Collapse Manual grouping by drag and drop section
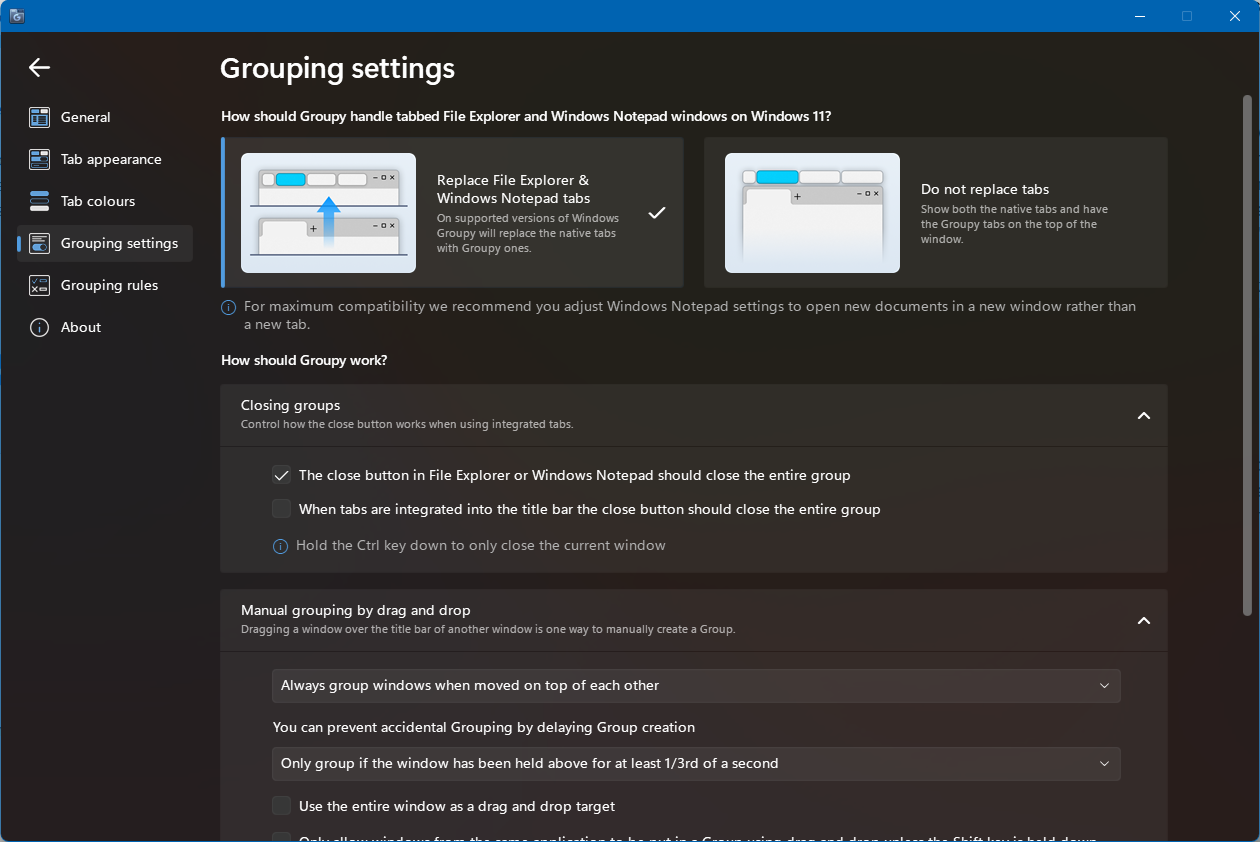The height and width of the screenshot is (842, 1260). coord(1144,620)
